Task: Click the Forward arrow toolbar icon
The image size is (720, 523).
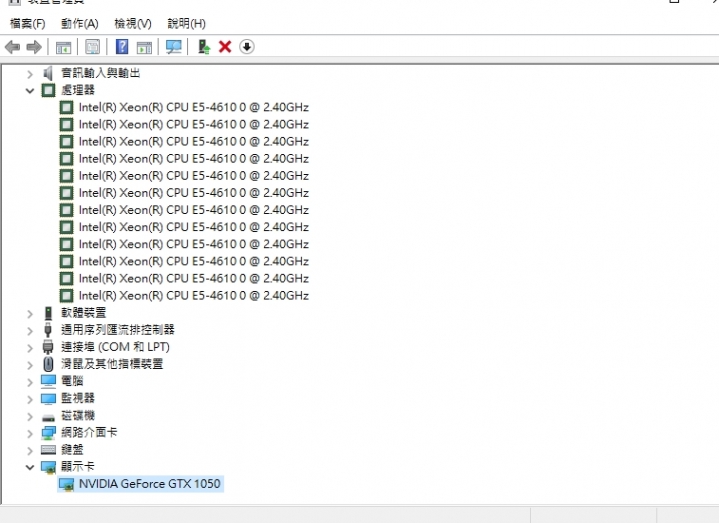Action: (x=34, y=47)
